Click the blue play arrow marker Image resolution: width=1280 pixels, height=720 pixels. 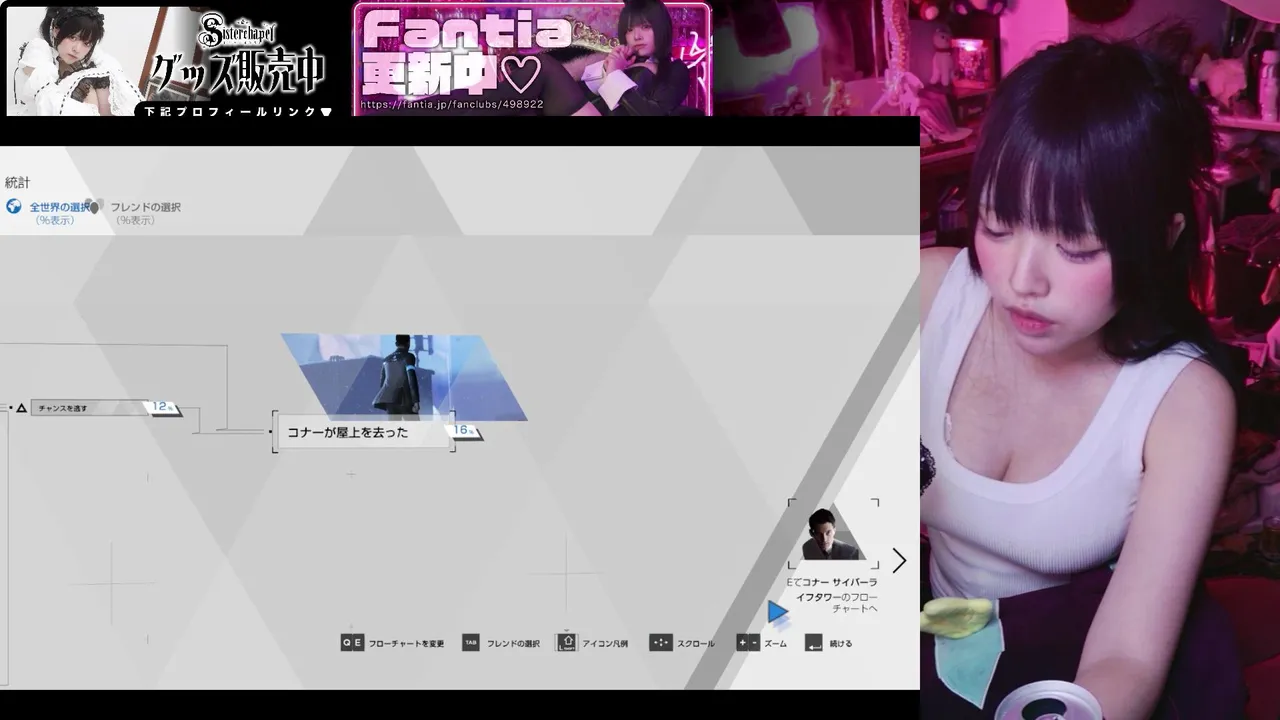tap(778, 612)
